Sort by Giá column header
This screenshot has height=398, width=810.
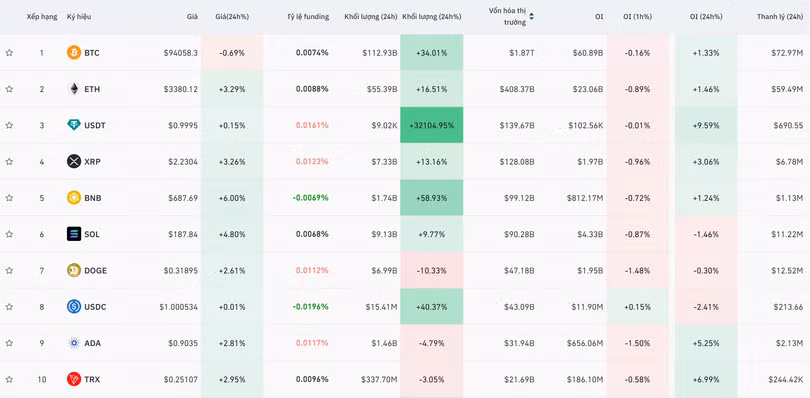click(192, 17)
